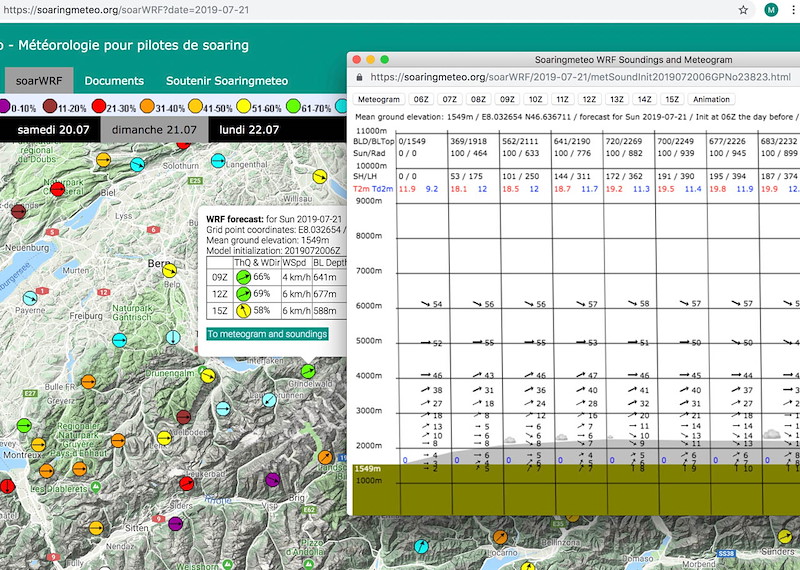The image size is (800, 570).
Task: Click the popup's site security lock icon
Action: 360,77
